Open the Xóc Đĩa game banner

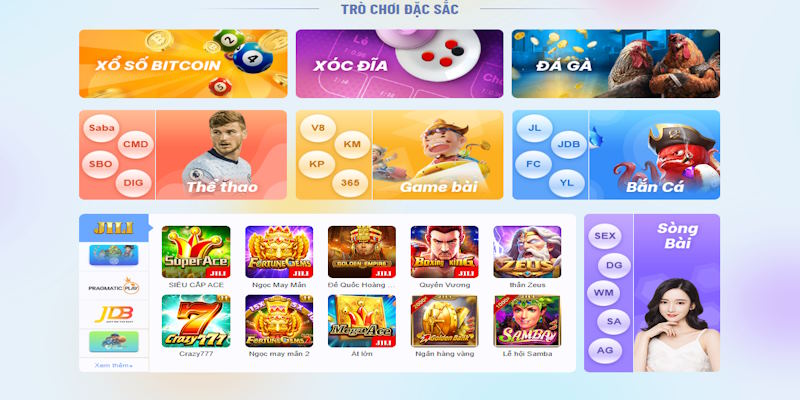pyautogui.click(x=399, y=64)
